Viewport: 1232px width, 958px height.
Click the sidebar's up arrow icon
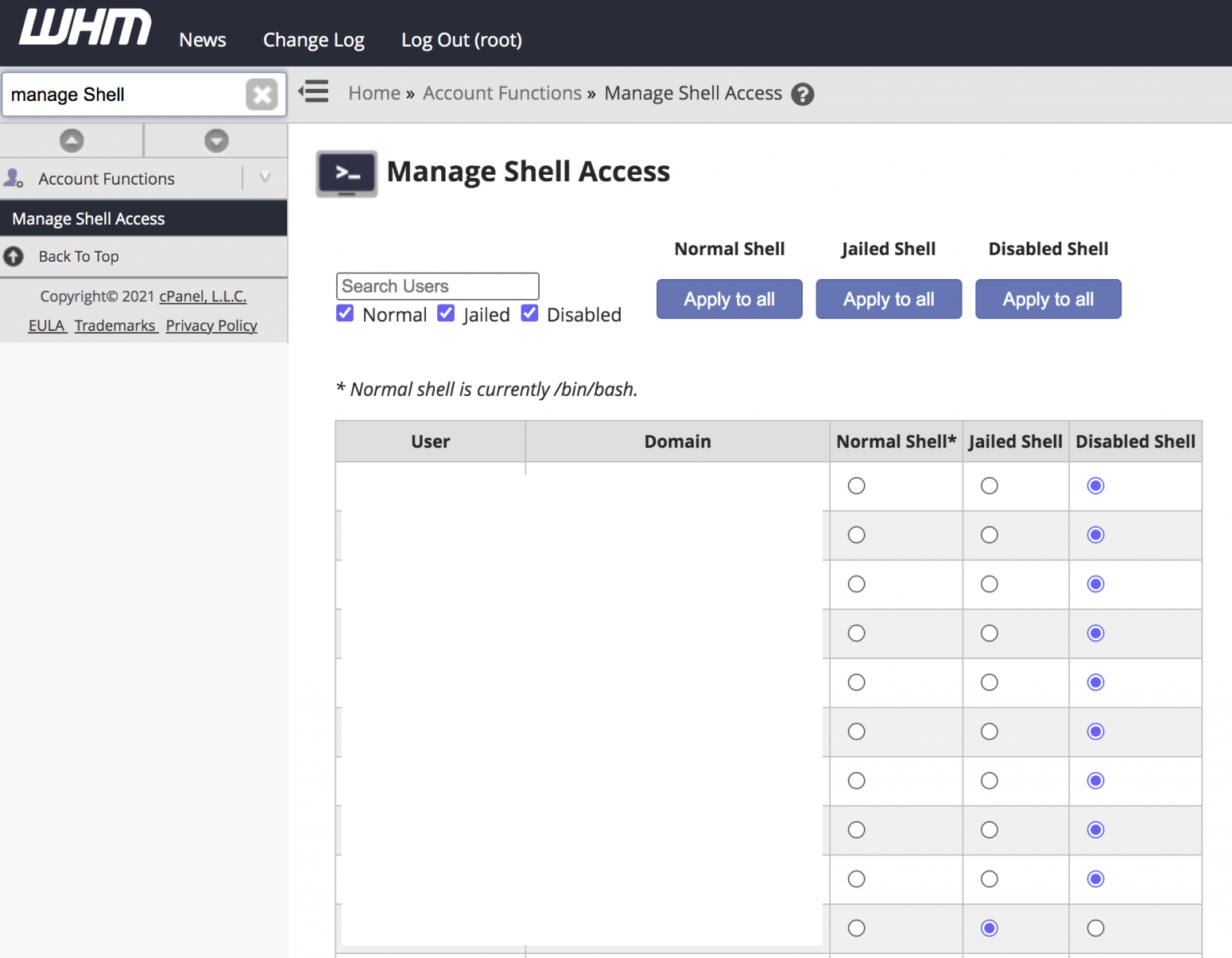71,140
